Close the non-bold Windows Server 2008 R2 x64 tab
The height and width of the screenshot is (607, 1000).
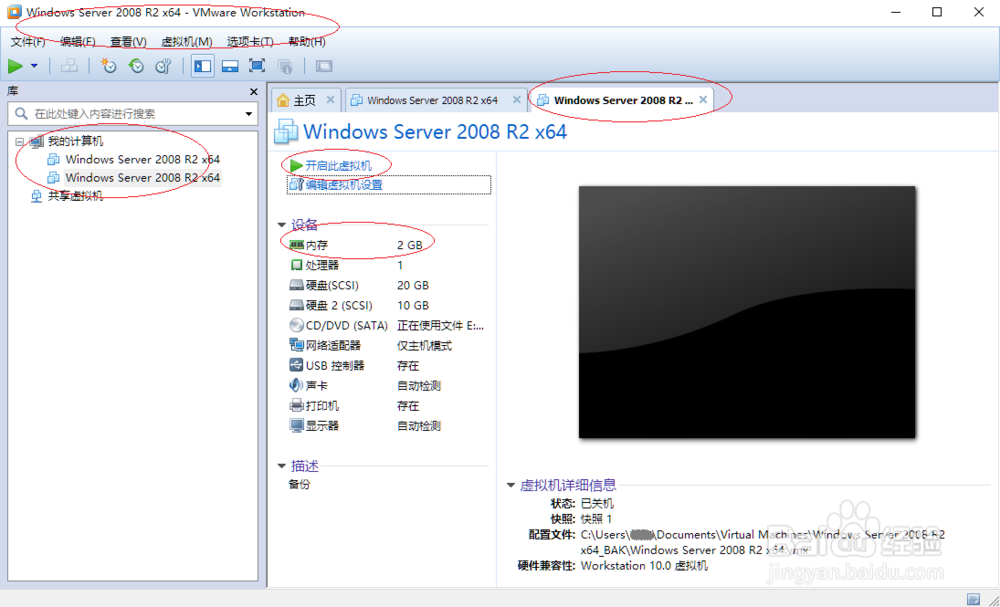pyautogui.click(x=517, y=99)
